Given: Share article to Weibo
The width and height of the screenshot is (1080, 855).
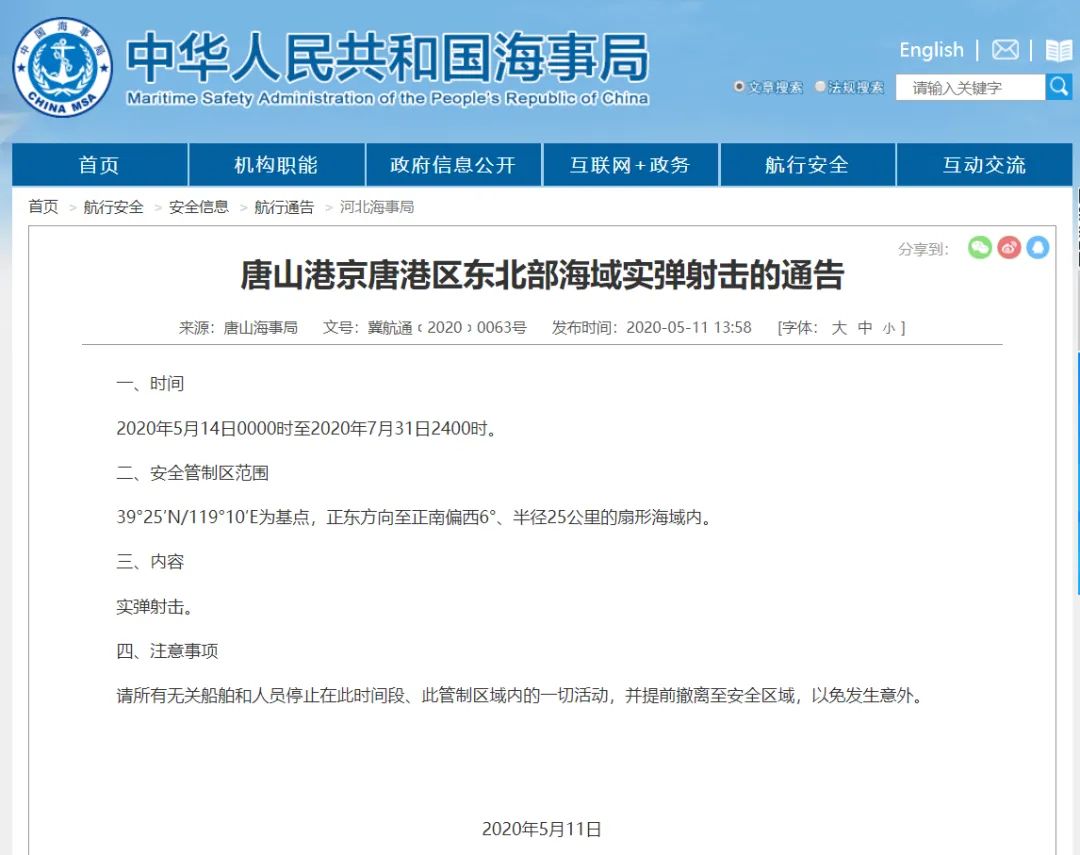Looking at the screenshot, I should tap(1009, 247).
